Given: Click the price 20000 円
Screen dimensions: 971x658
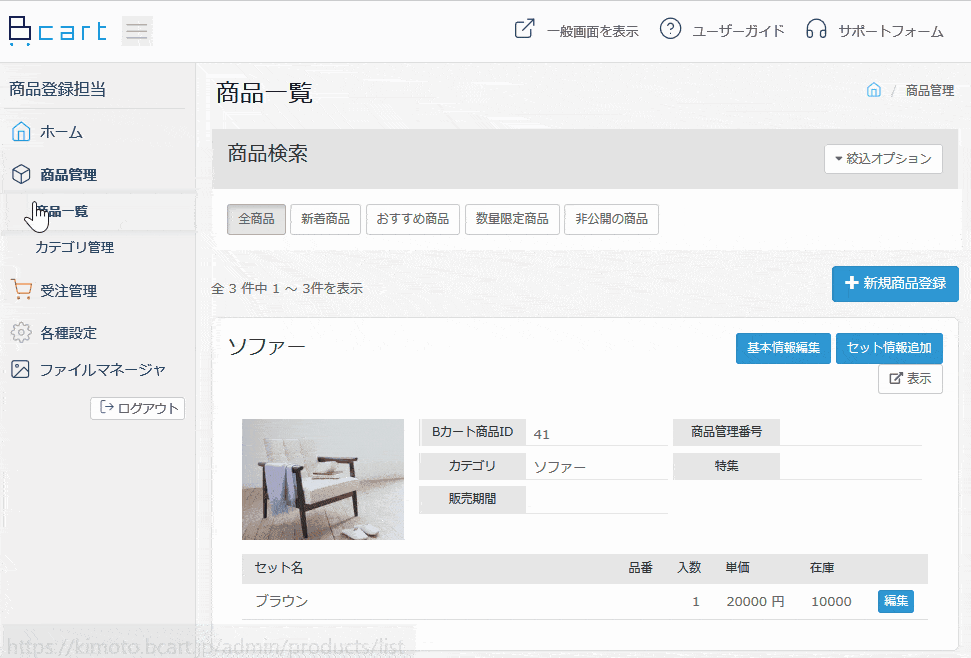Looking at the screenshot, I should (x=755, y=602).
